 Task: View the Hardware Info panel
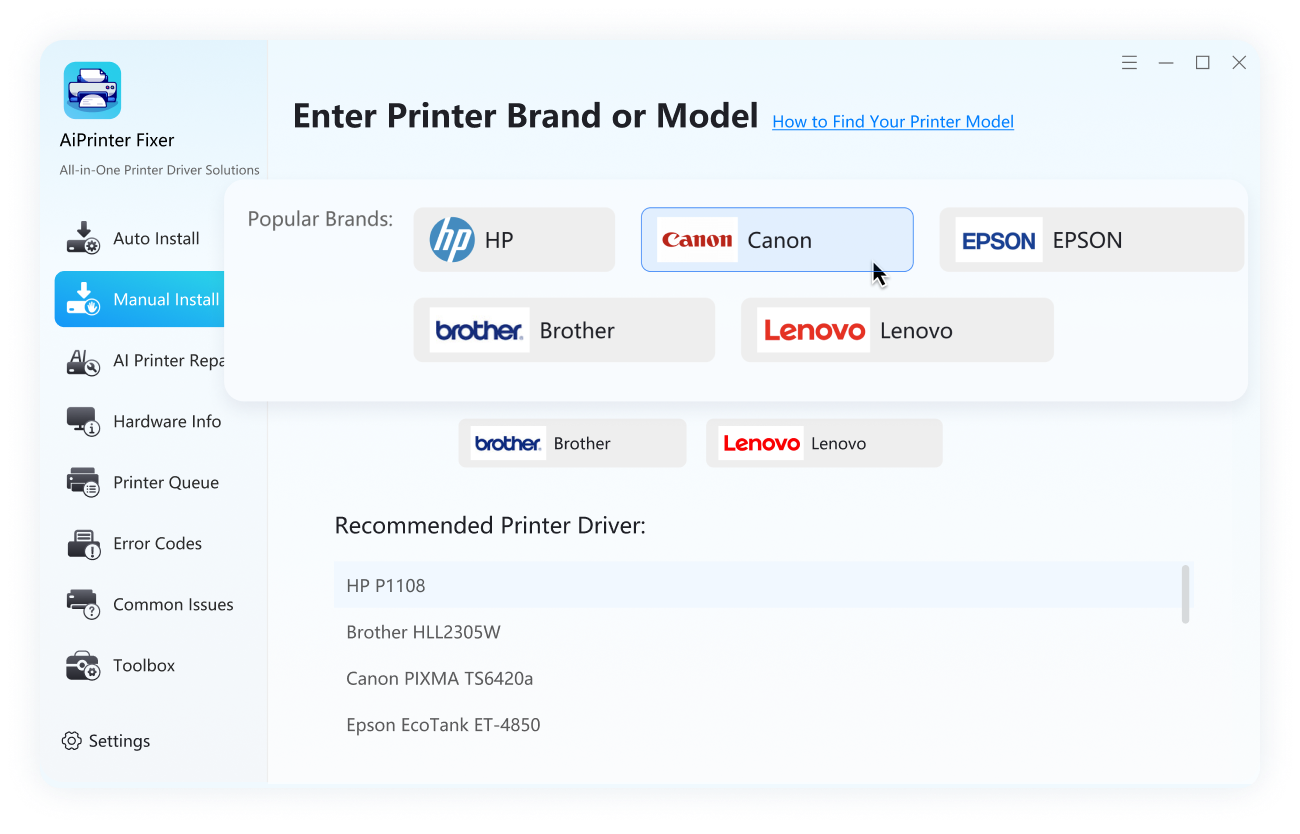click(148, 421)
